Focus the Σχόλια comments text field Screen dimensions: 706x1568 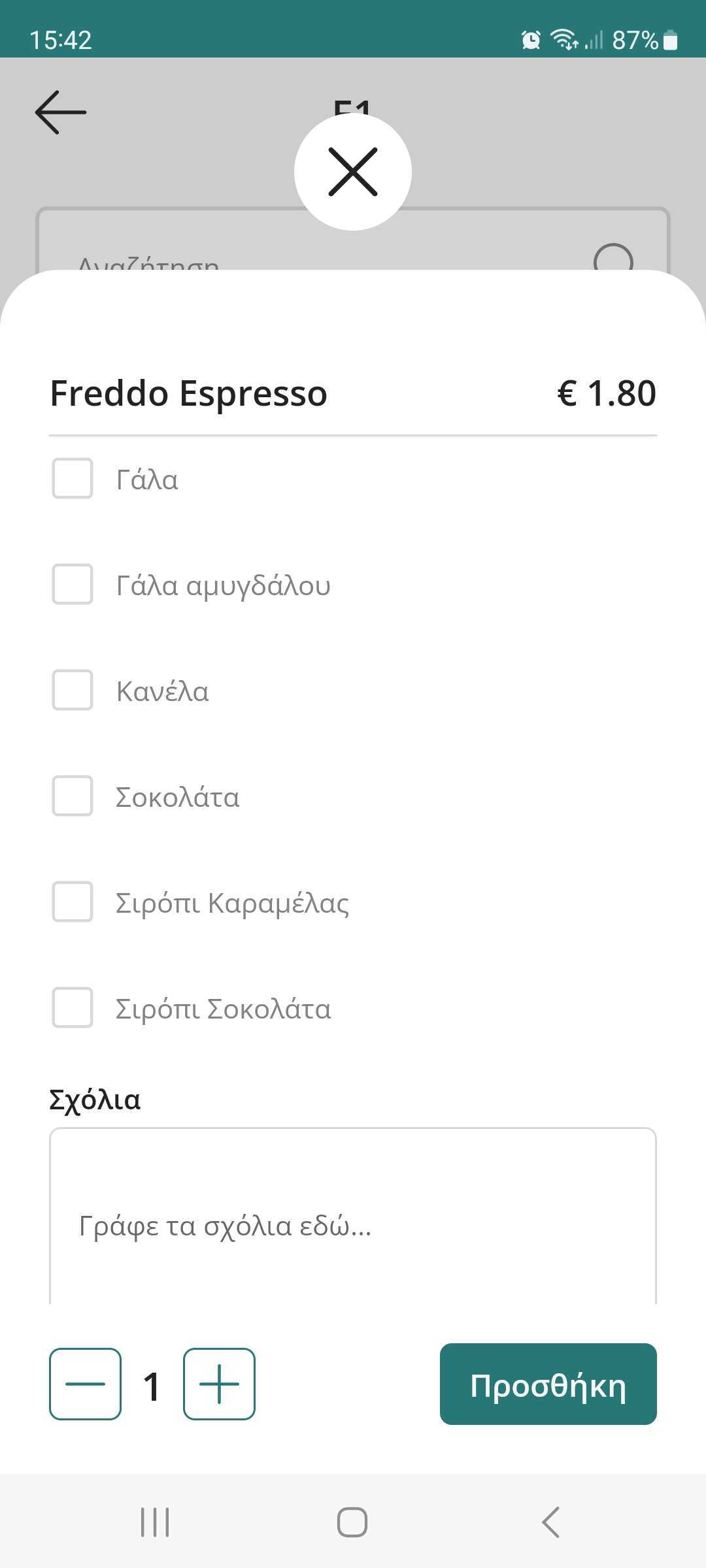point(353,1225)
